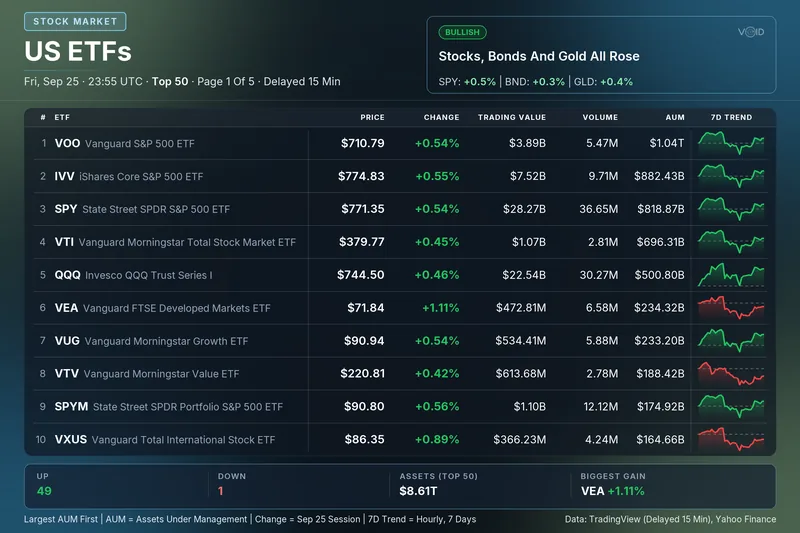This screenshot has height=533, width=800.
Task: Open the red VEA trend sparkline
Action: [731, 308]
